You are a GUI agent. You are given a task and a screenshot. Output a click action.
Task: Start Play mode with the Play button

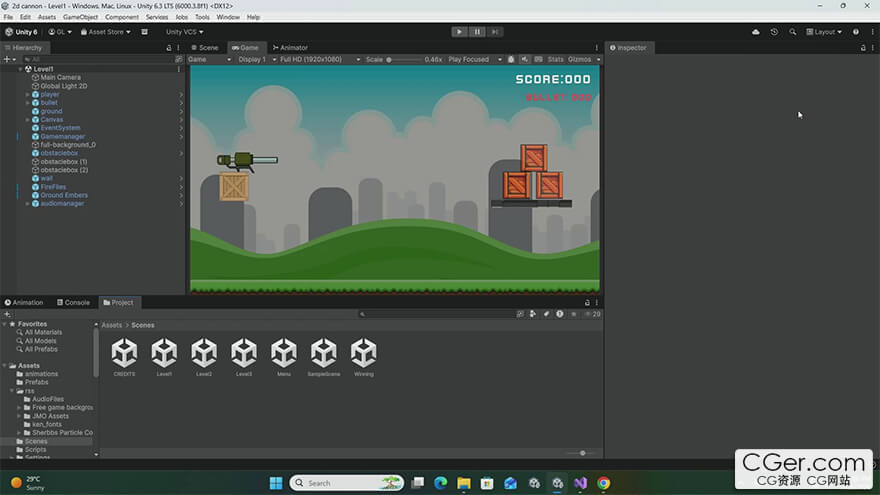click(459, 32)
